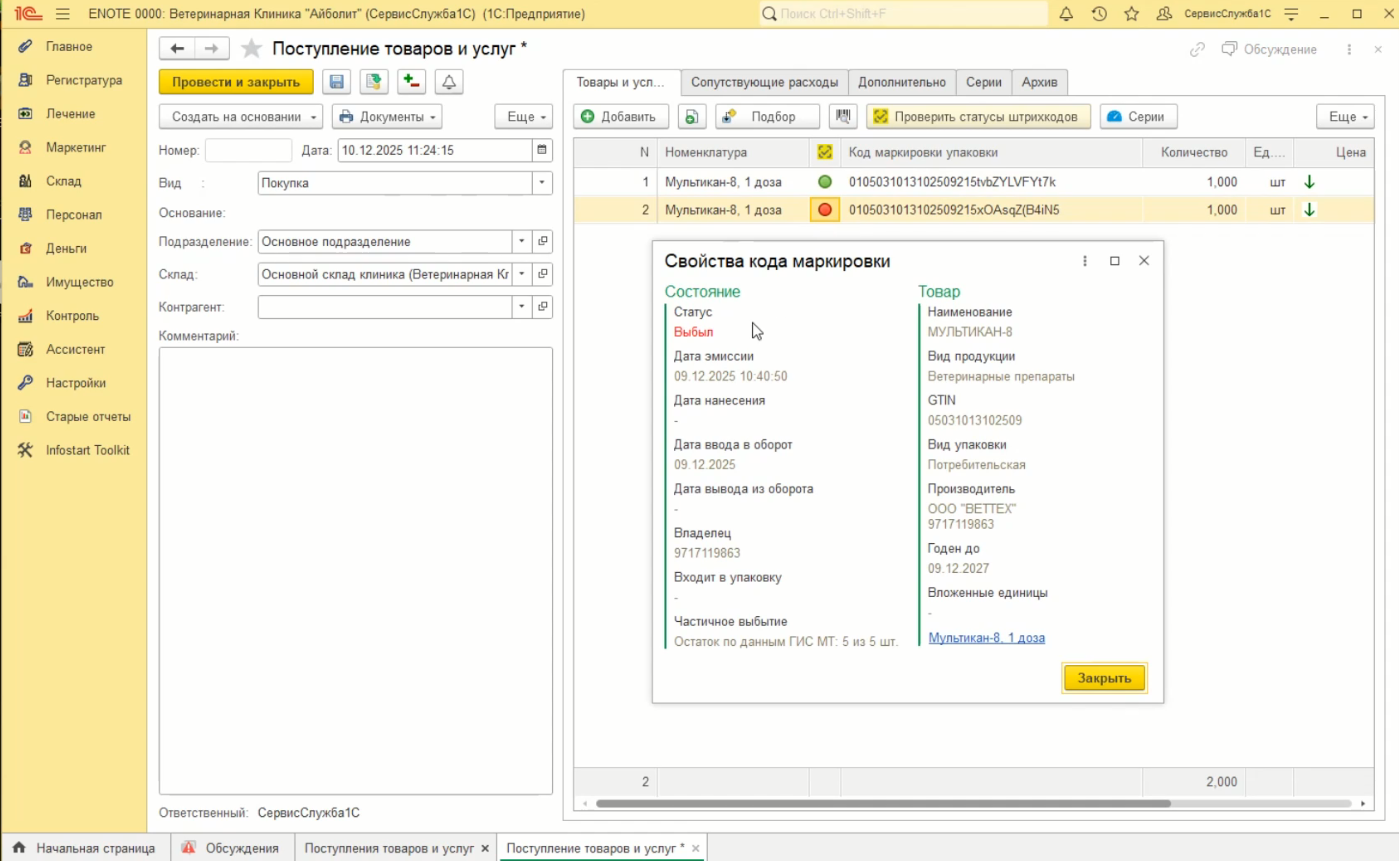Open notifications bell in title bar
This screenshot has width=1399, height=861.
coord(1066,14)
